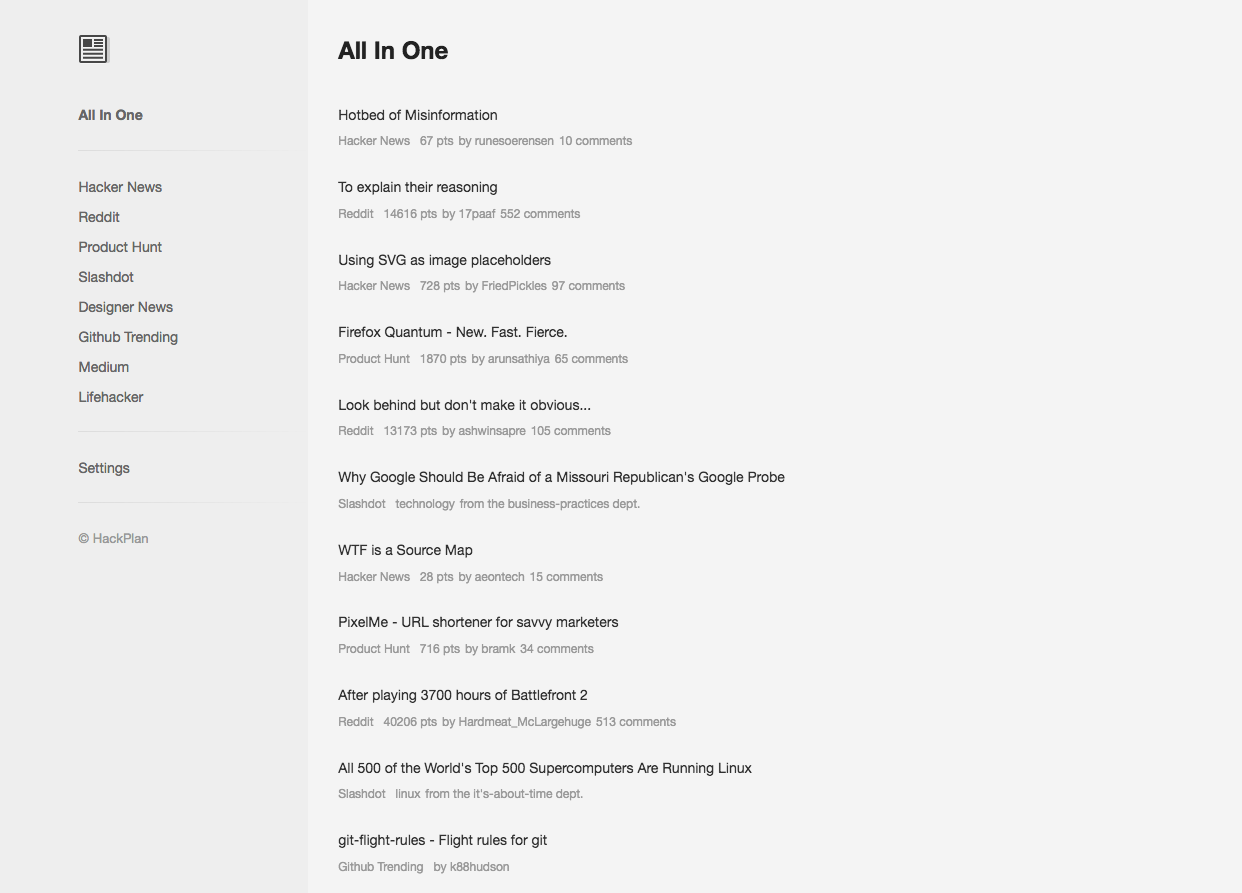Screen dimensions: 1242x893
Task: Open the Firefox Quantum article
Action: (x=452, y=332)
